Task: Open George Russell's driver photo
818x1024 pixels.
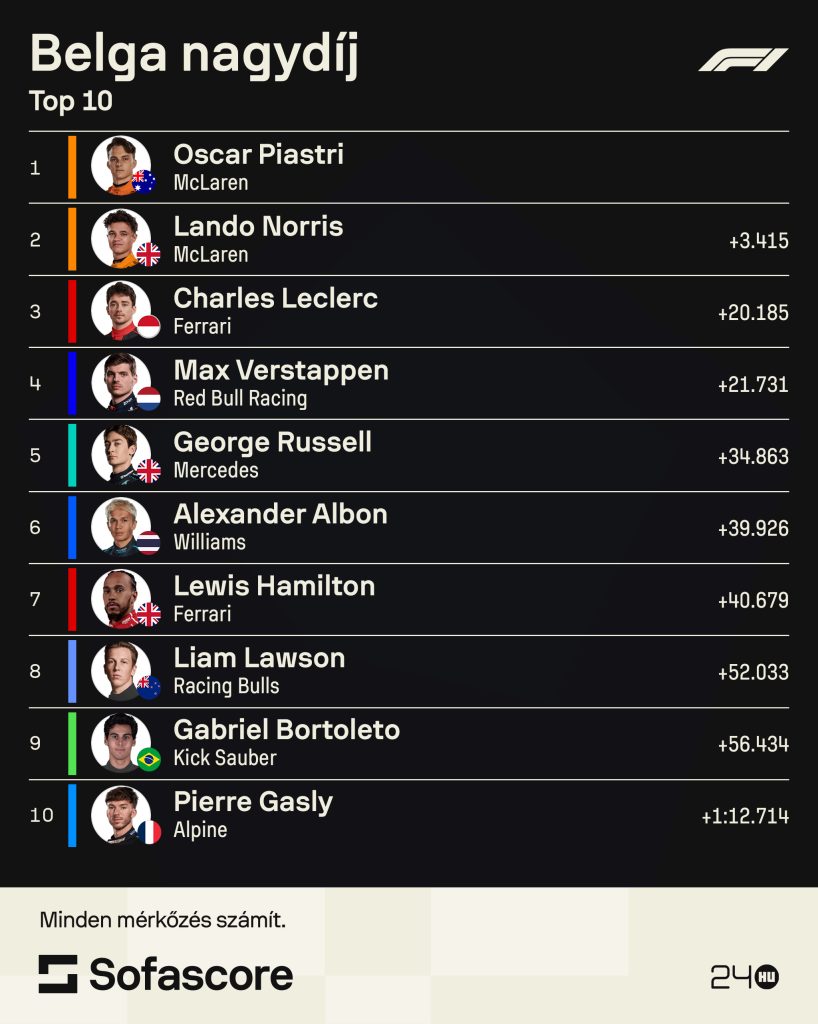Action: [120, 455]
